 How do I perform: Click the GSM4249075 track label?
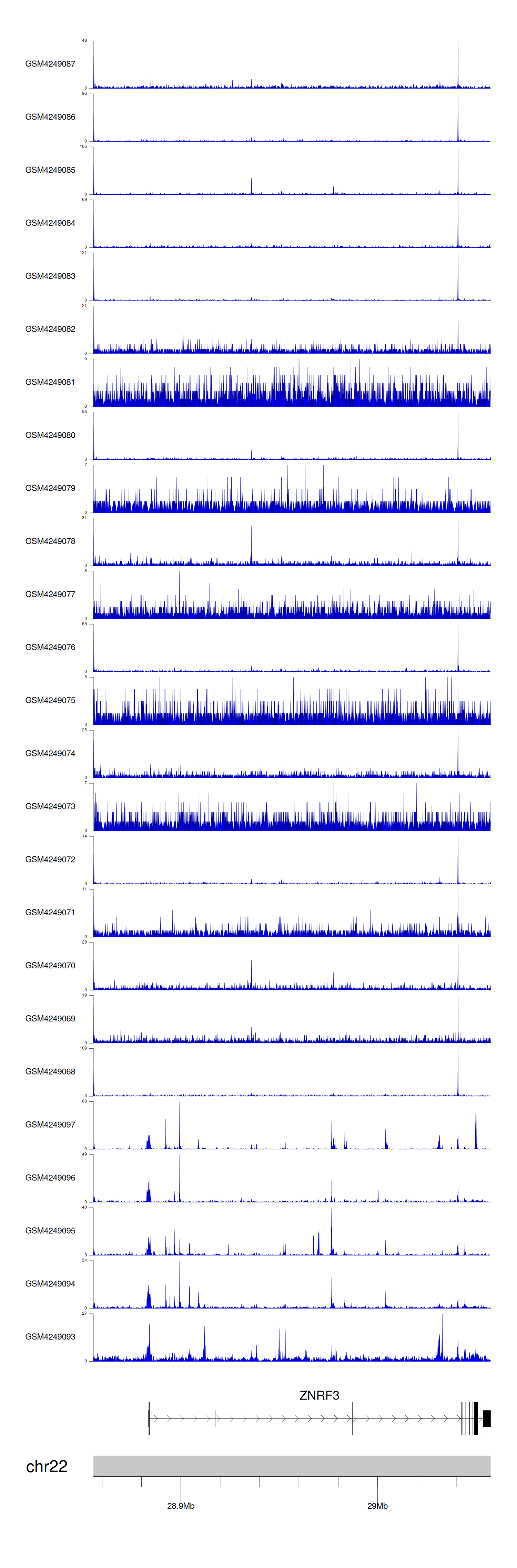(50, 700)
